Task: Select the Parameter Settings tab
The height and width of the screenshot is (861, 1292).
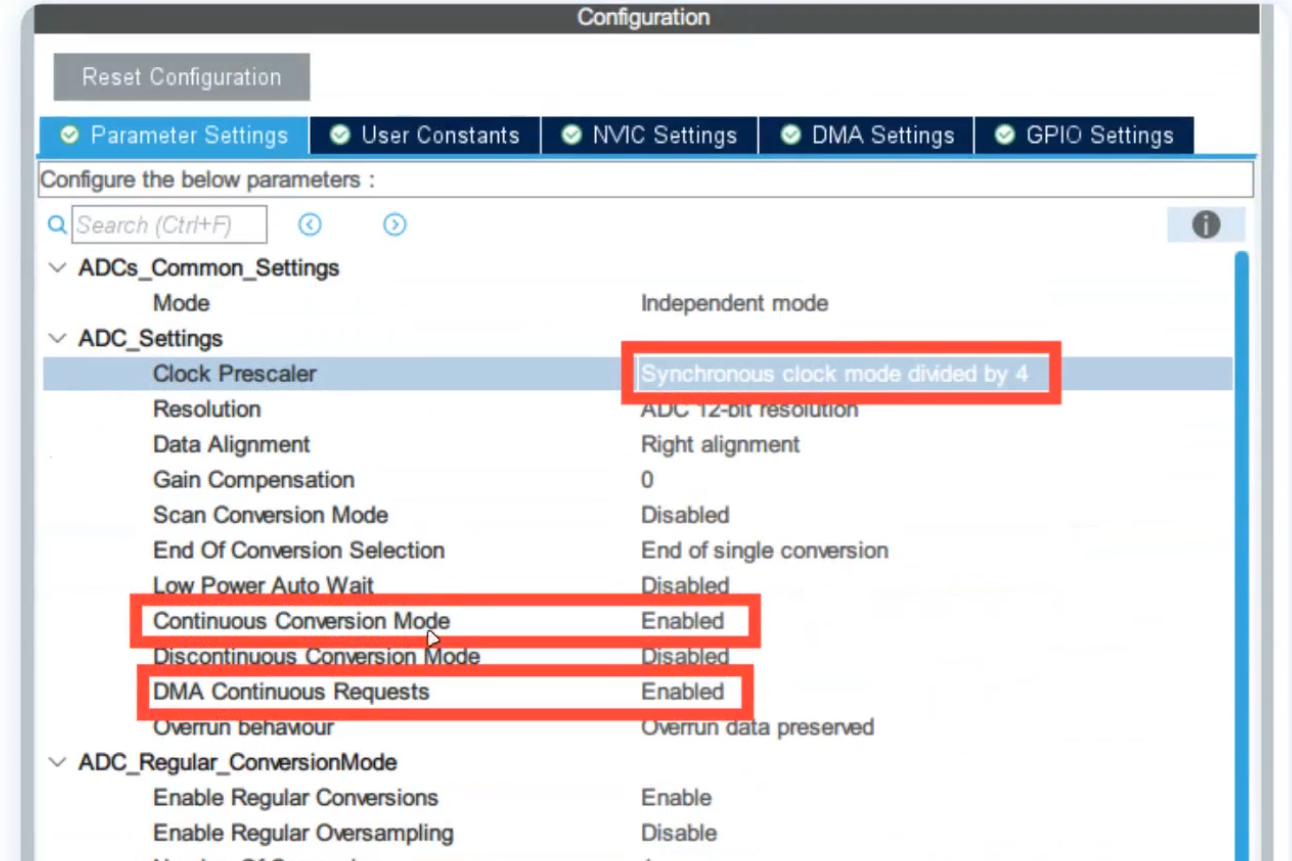Action: [x=174, y=135]
